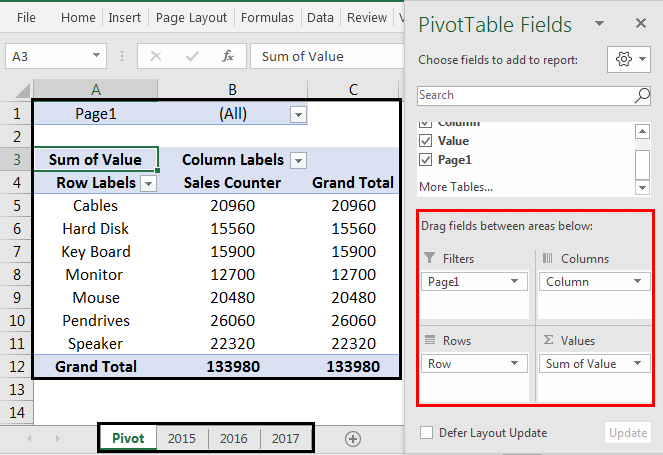Click the field list scroll up arrow
This screenshot has height=455, width=663.
pyautogui.click(x=642, y=132)
